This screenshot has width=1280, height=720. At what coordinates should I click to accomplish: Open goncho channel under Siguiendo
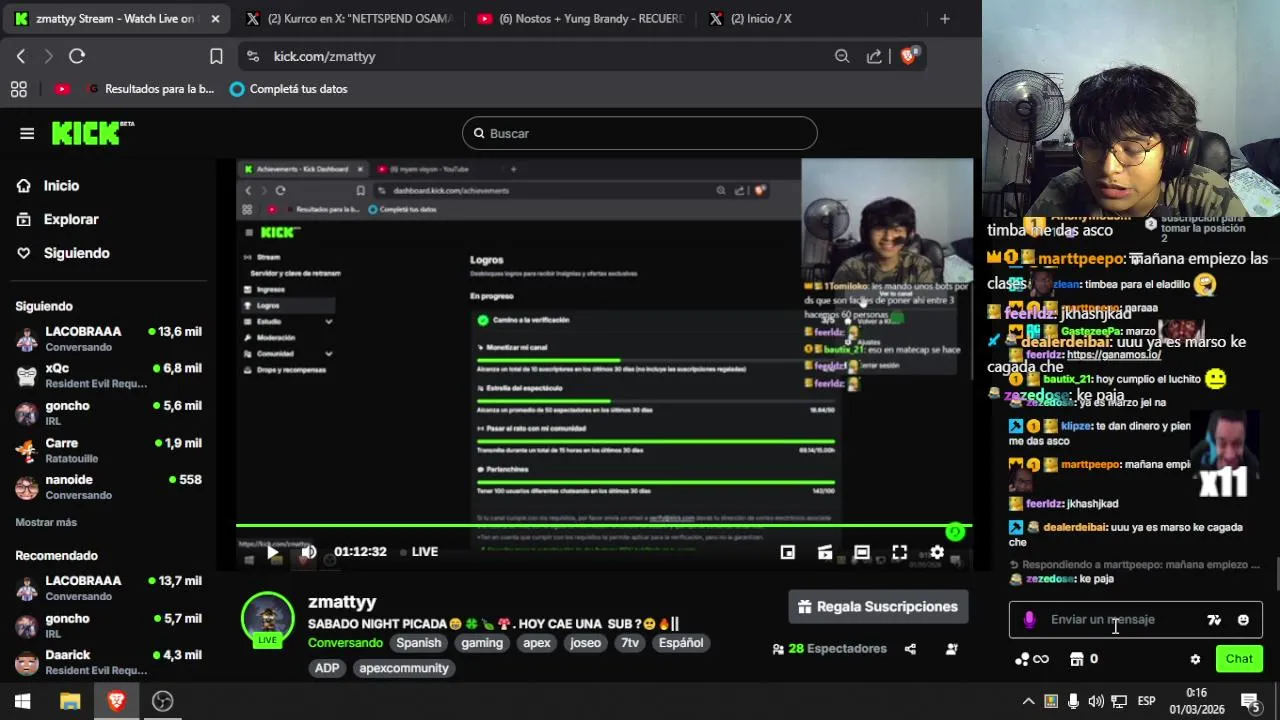pyautogui.click(x=108, y=412)
